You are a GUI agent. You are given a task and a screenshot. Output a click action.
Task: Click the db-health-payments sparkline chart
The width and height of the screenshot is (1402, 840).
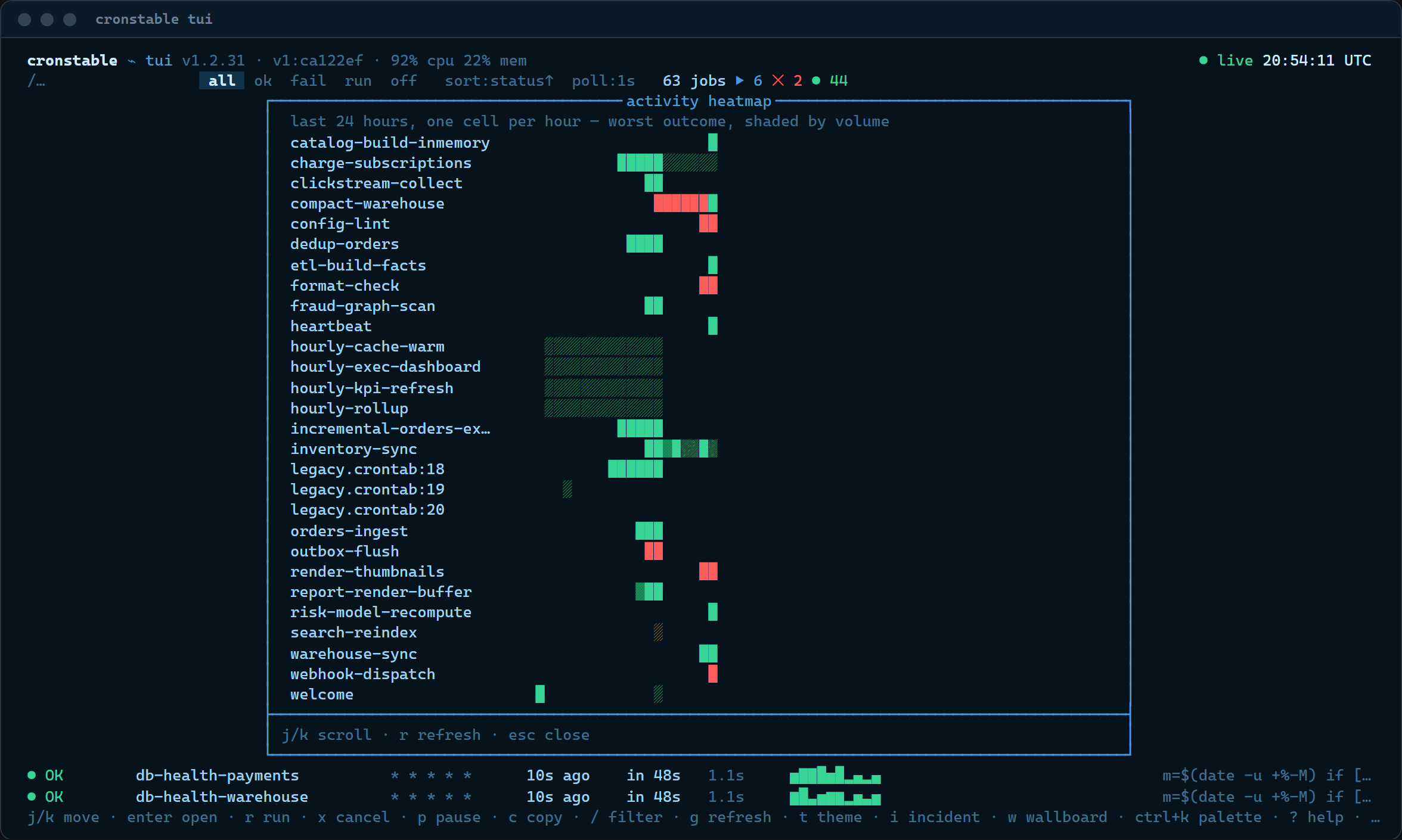(x=835, y=775)
